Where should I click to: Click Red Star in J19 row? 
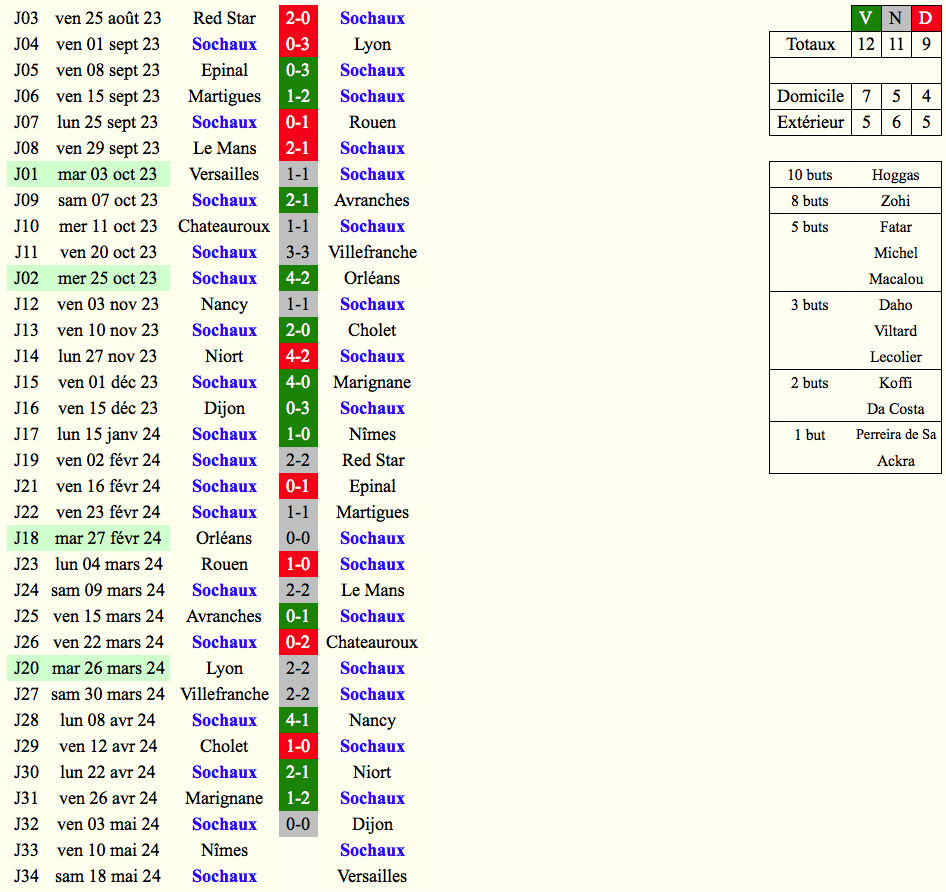click(373, 460)
